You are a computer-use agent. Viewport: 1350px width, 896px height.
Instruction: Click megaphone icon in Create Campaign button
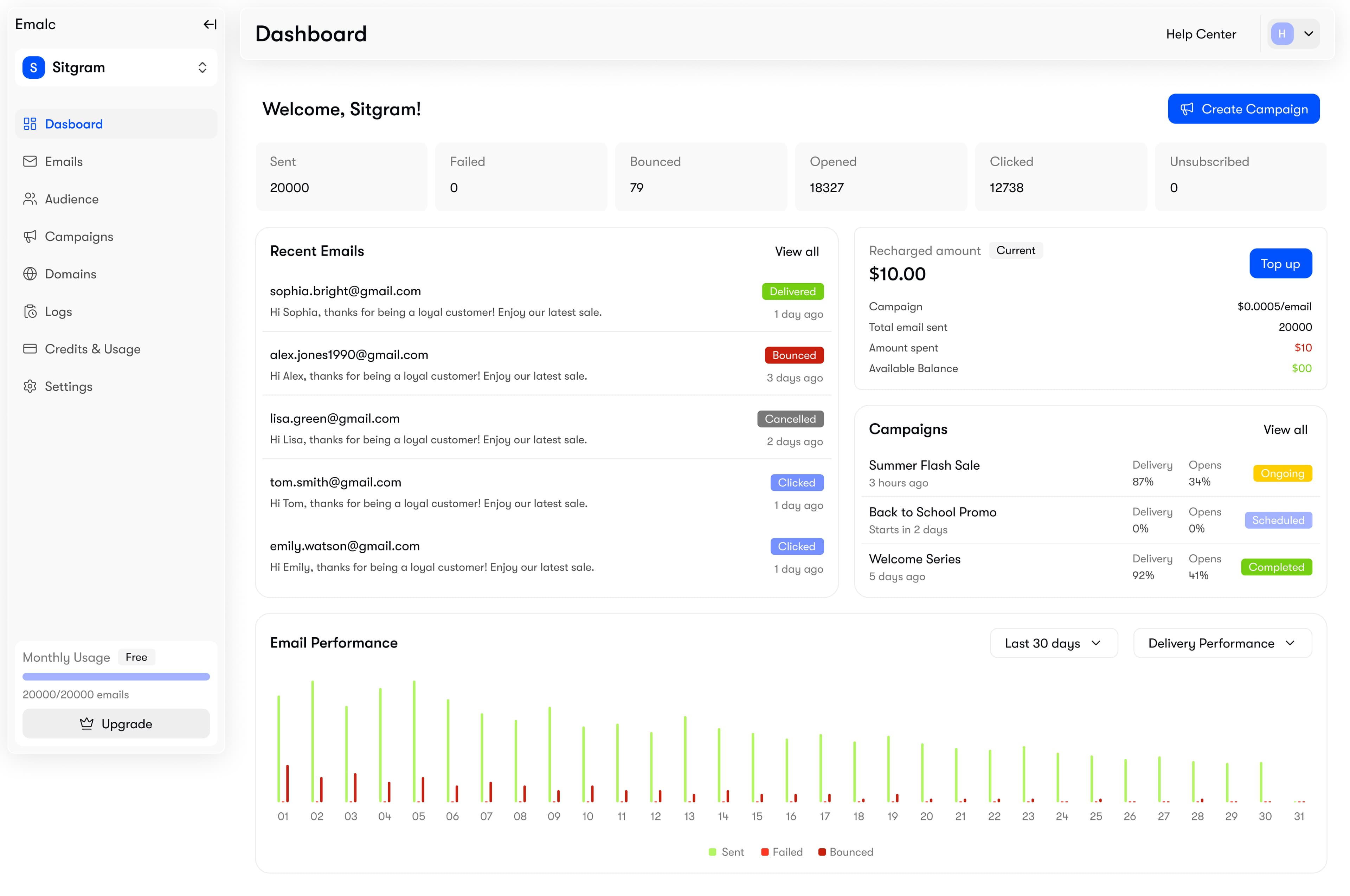[1187, 109]
